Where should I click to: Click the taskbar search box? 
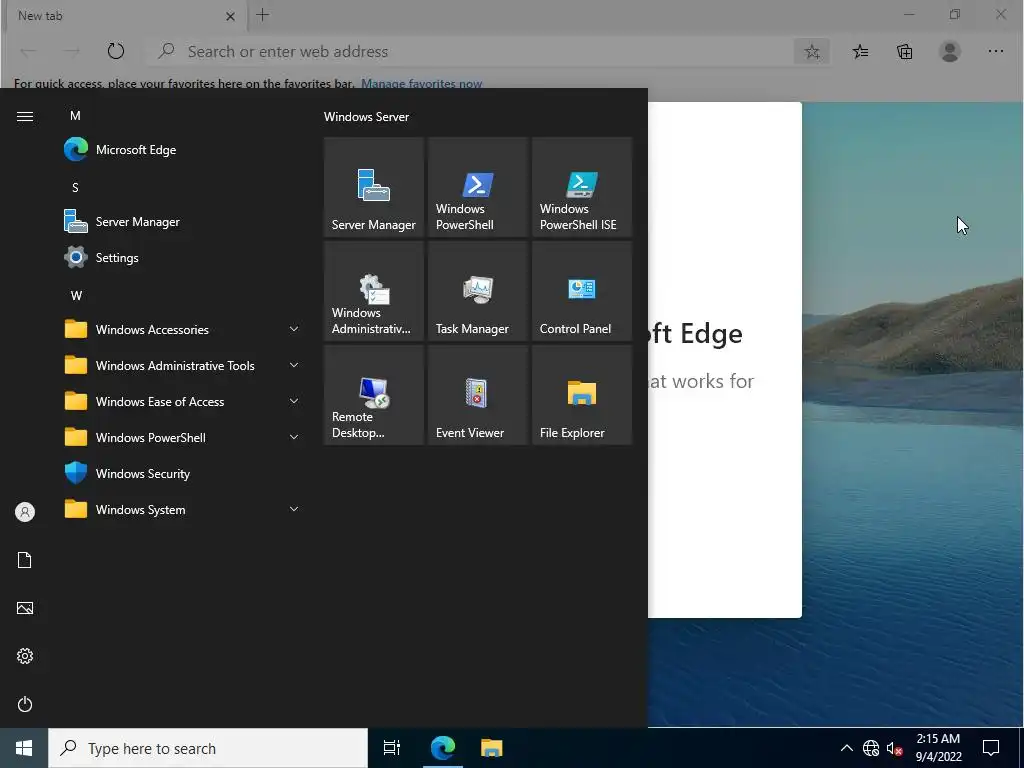208,748
